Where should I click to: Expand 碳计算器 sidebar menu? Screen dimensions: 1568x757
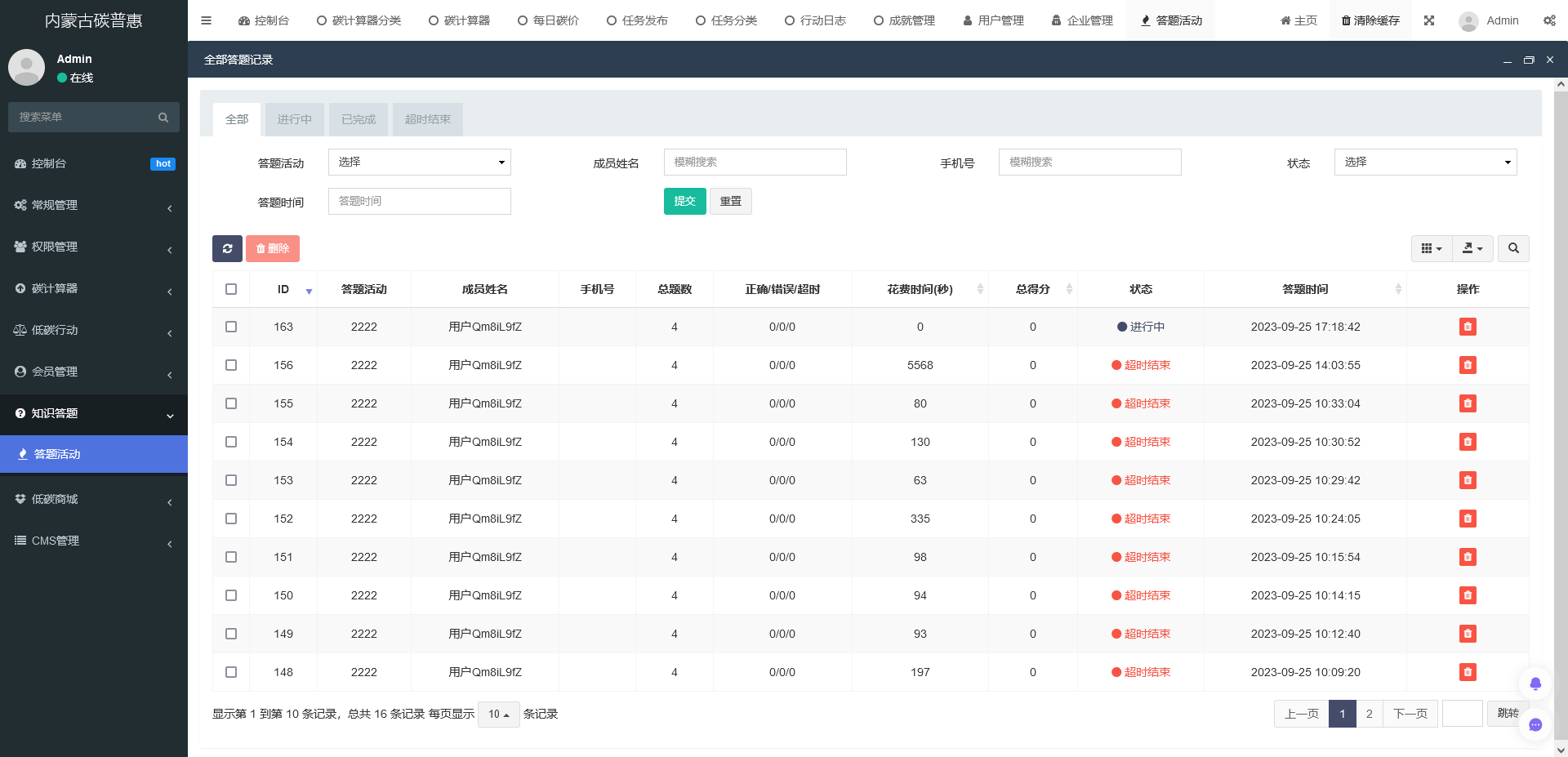pyautogui.click(x=94, y=288)
